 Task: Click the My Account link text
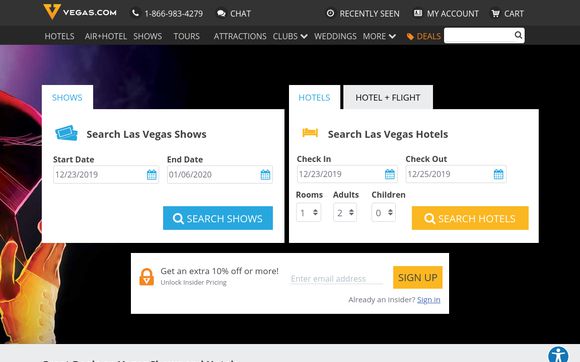pyautogui.click(x=453, y=14)
